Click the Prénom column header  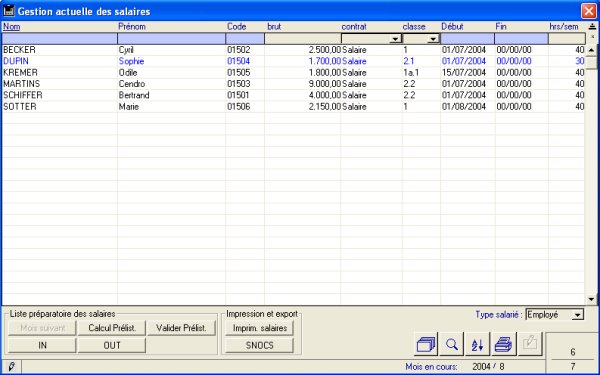[132, 26]
